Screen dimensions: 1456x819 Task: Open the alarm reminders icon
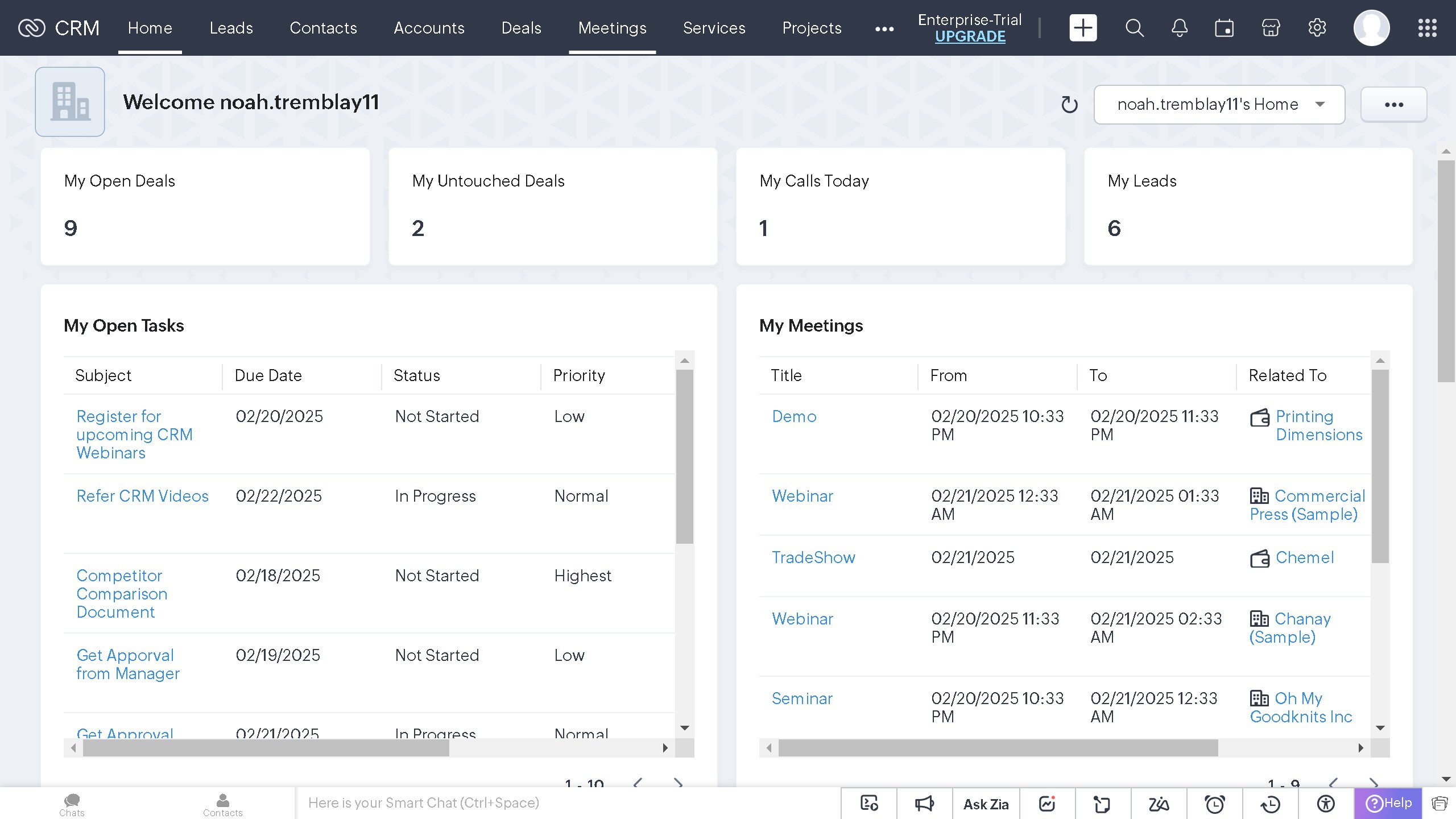tap(1214, 804)
